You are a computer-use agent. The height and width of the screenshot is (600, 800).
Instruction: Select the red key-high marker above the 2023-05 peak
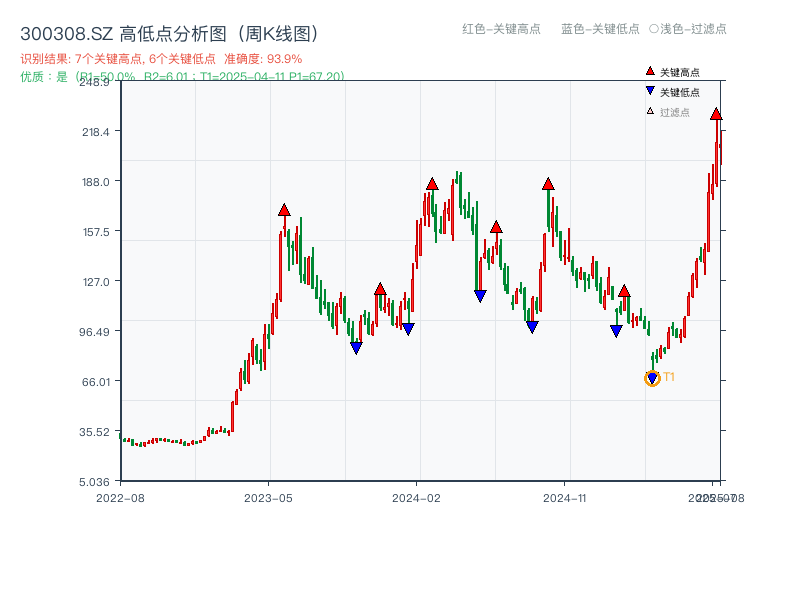(x=283, y=210)
